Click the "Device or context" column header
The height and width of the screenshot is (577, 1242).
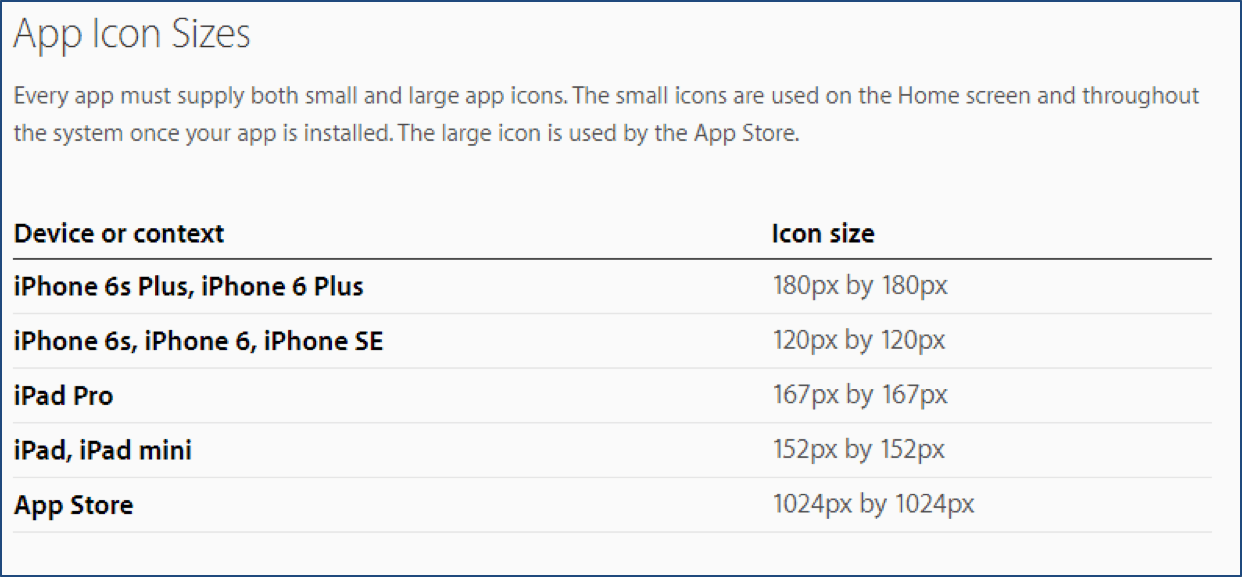tap(119, 234)
